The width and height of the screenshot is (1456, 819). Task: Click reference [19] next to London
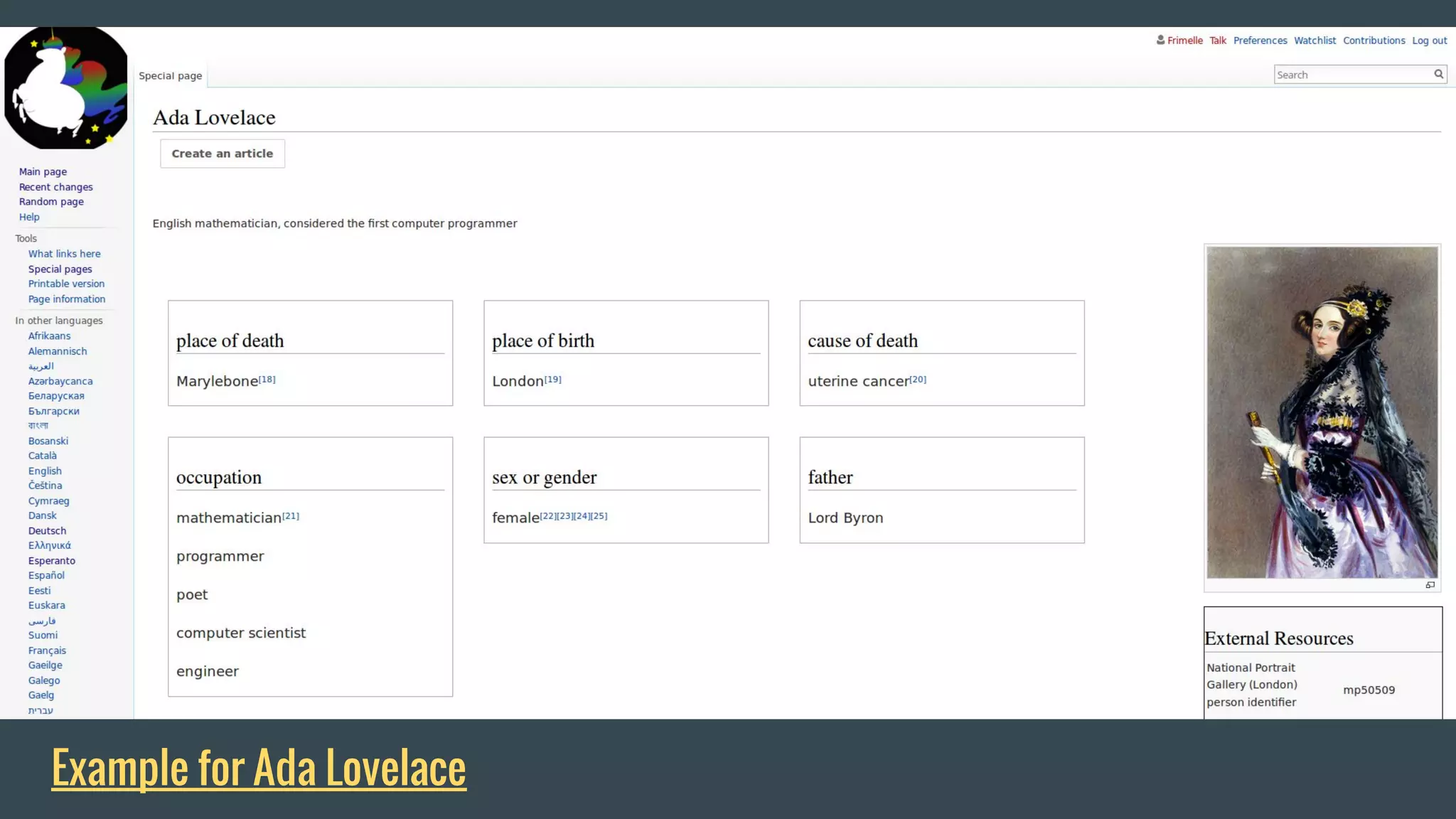coord(553,379)
